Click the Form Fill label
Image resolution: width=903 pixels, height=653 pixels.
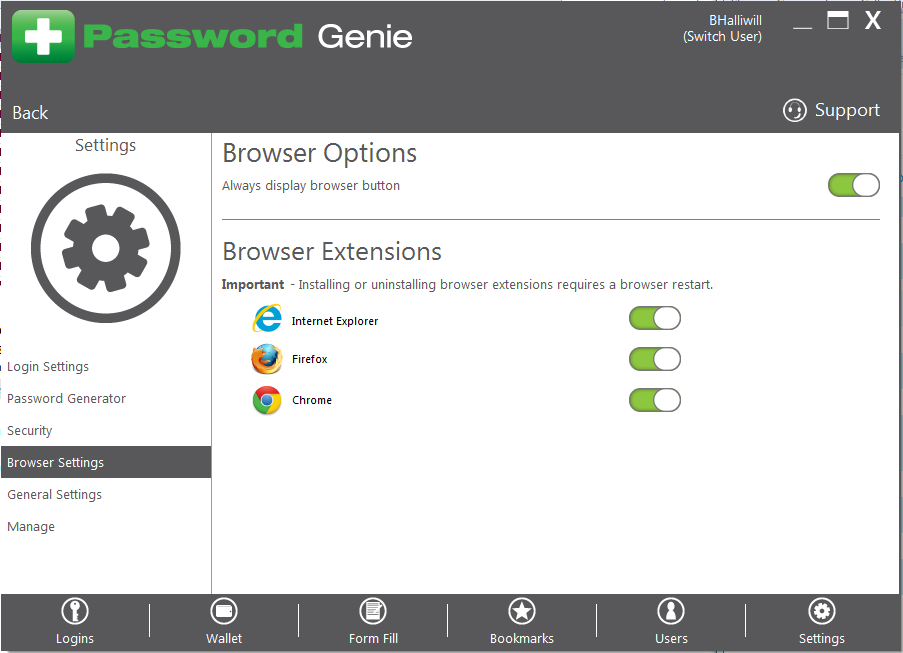point(373,639)
